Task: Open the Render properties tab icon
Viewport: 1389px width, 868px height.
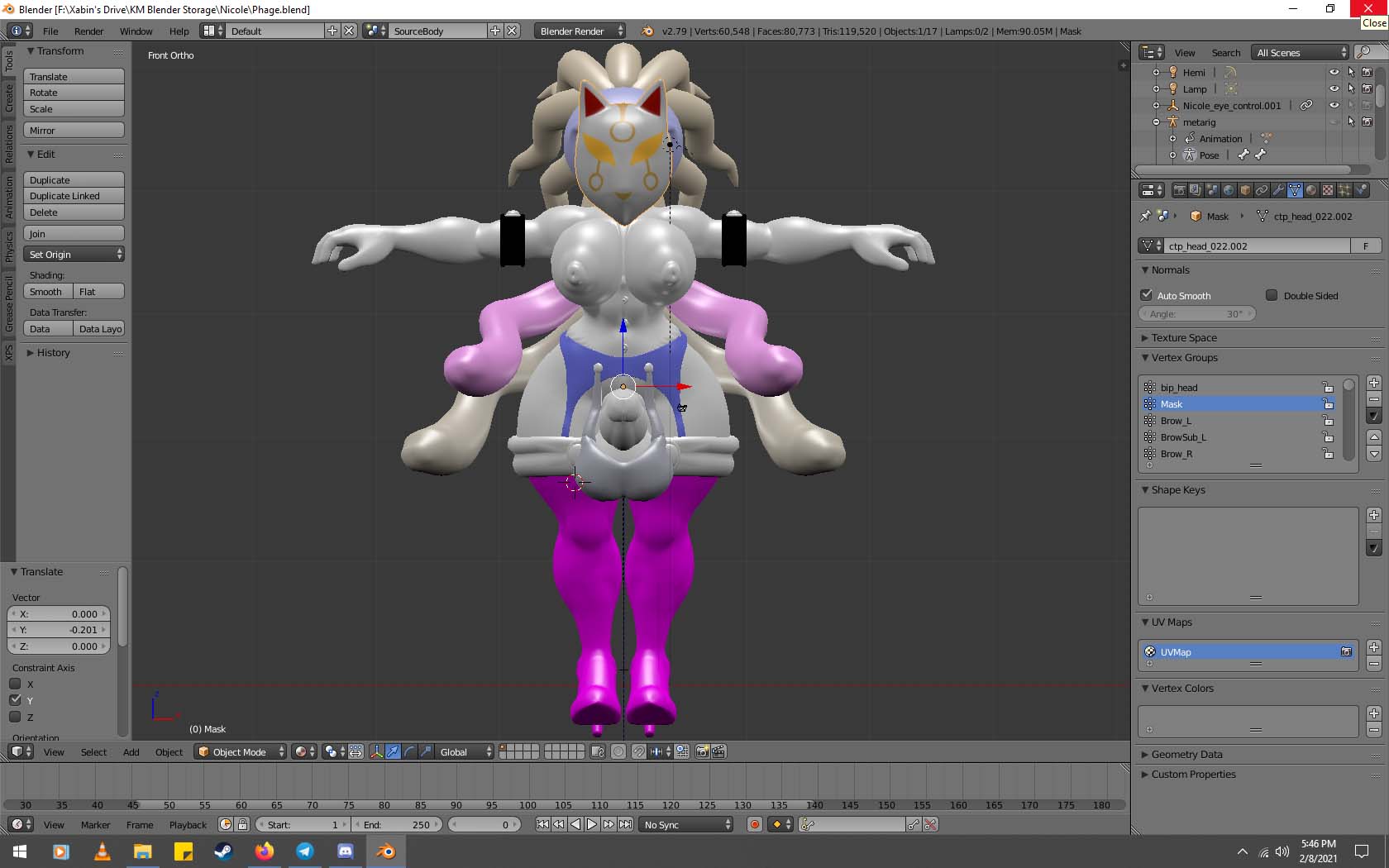Action: 1179,190
